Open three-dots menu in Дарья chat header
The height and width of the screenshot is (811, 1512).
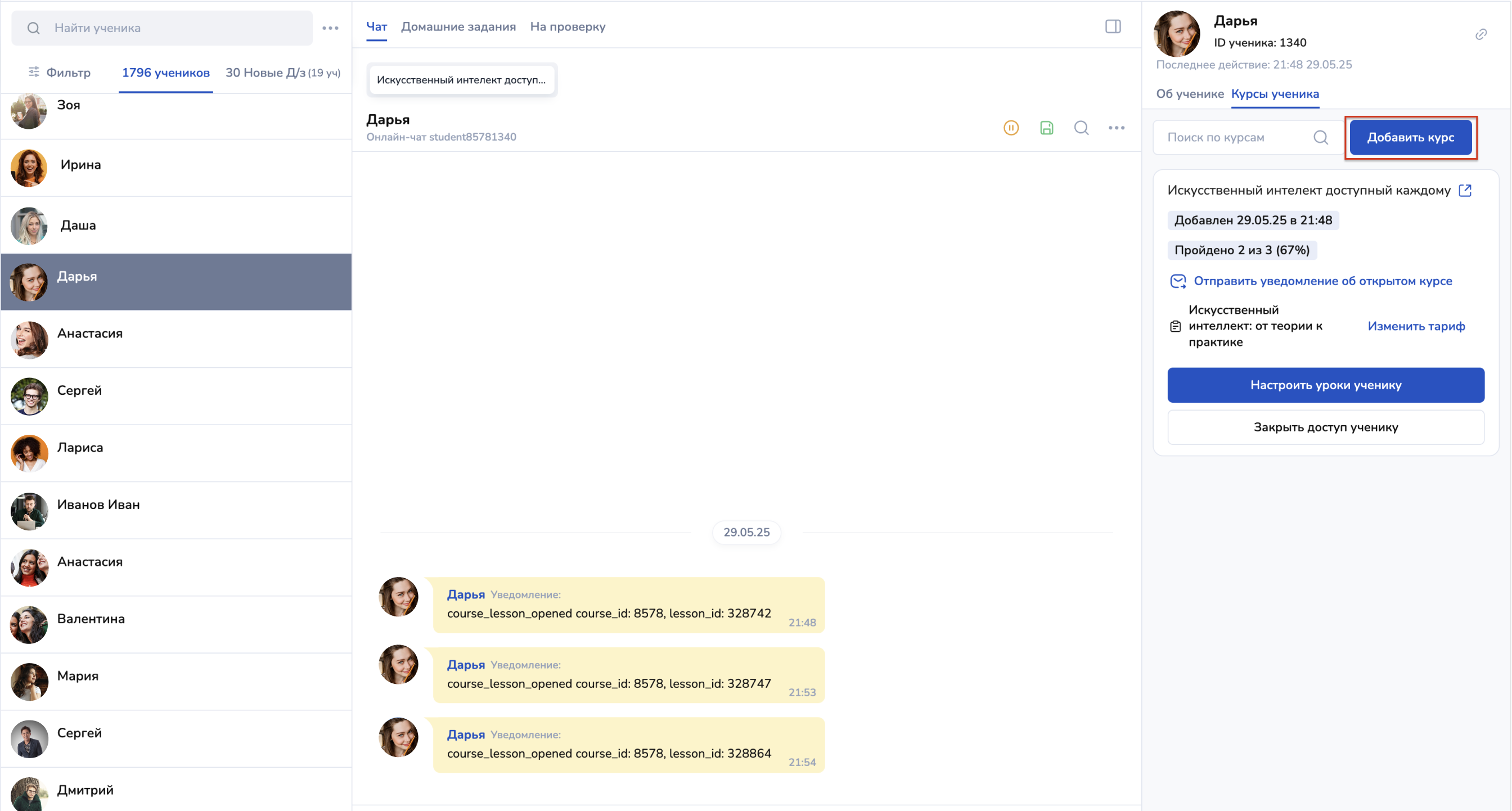click(x=1117, y=128)
